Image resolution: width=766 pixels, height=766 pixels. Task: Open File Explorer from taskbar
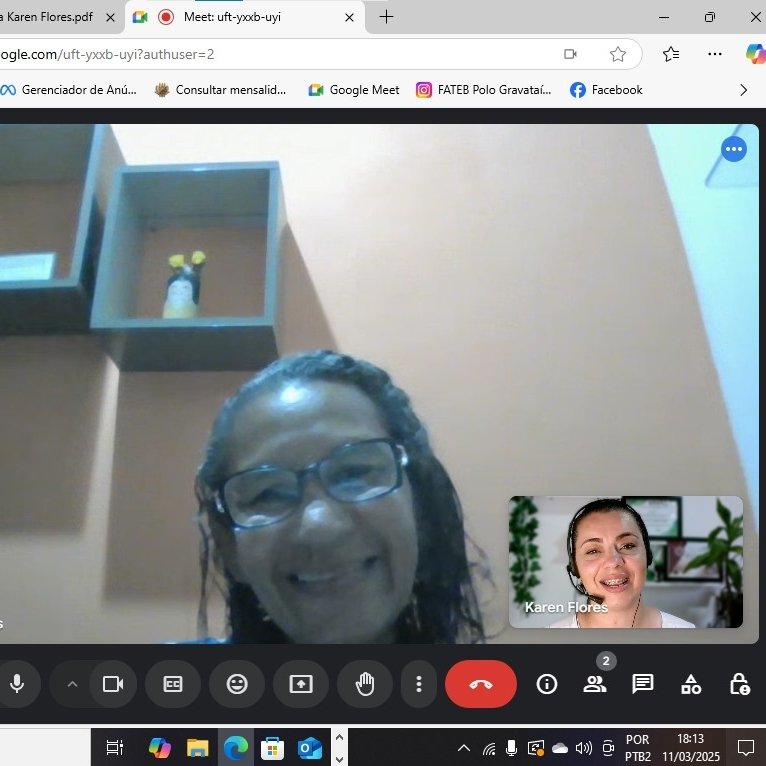click(198, 747)
